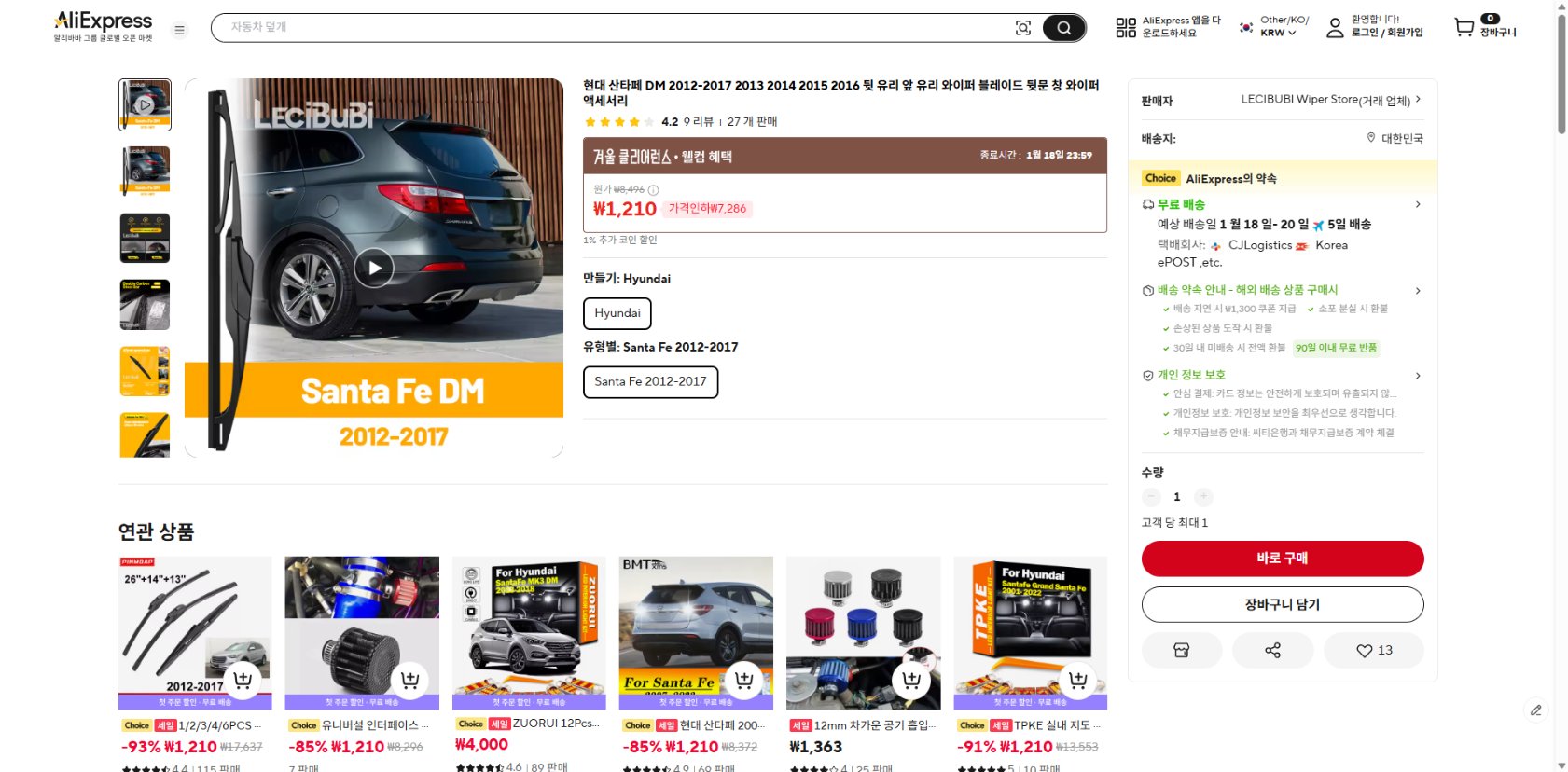Click the 가격인하₩7,286 discount tag
Viewport: 1568px width, 772px height.
[x=707, y=209]
